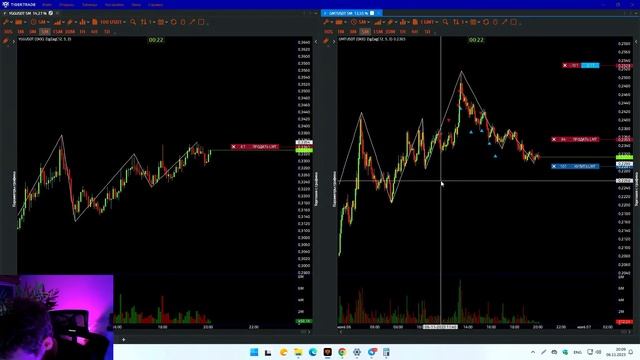Cancel the sell limit order on YGGUSDT chart
This screenshot has width=640, height=360.
click(x=233, y=147)
